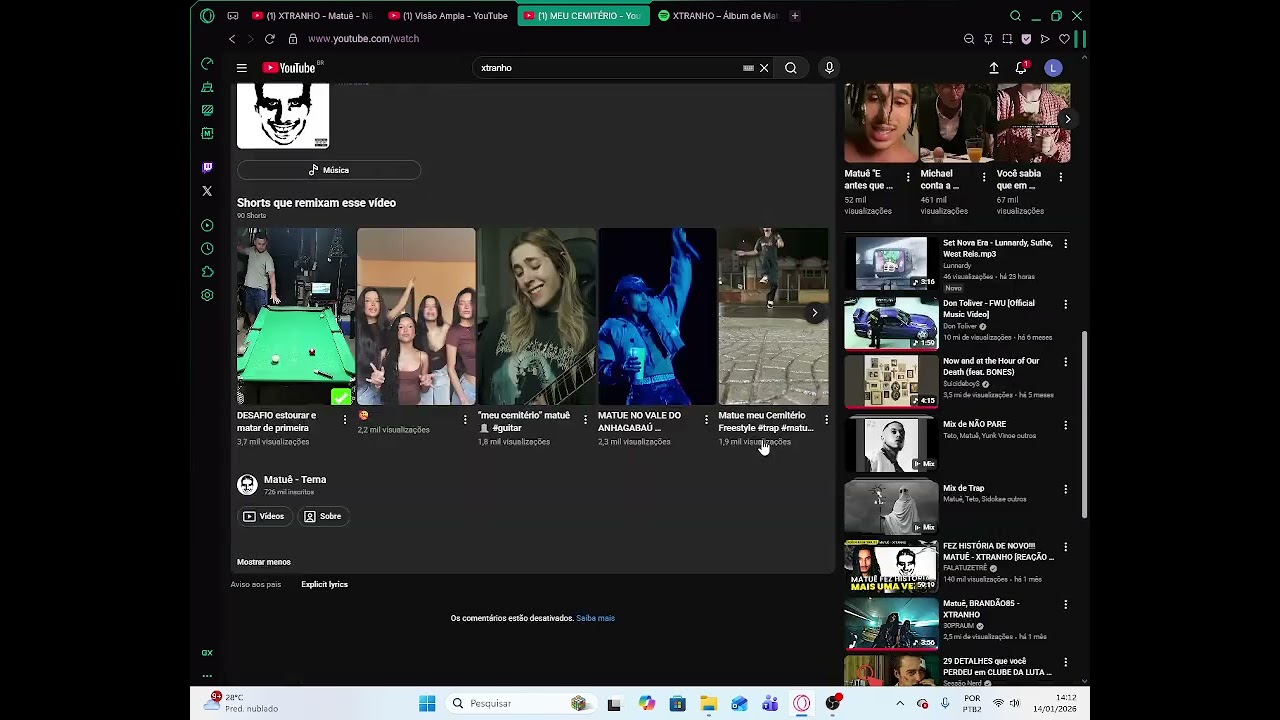Open Twitch panel in the Opera sidebar

207,167
